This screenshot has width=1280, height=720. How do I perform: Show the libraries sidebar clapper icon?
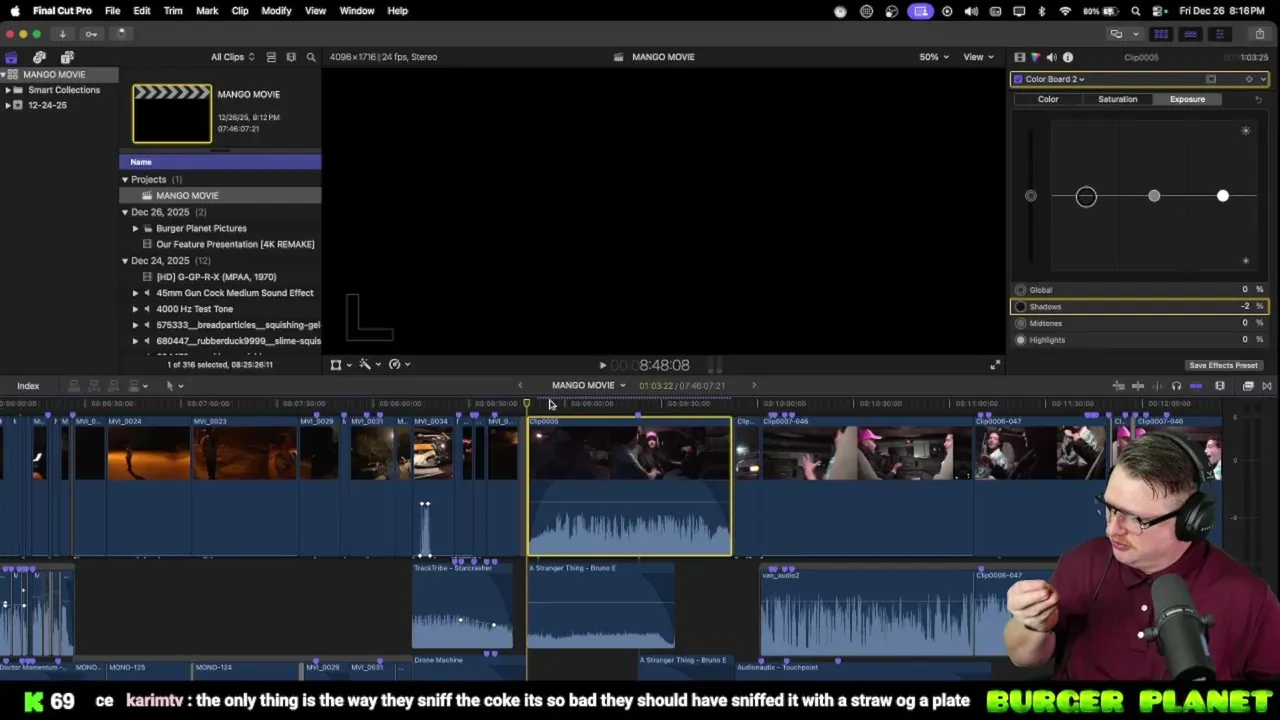pyautogui.click(x=11, y=57)
